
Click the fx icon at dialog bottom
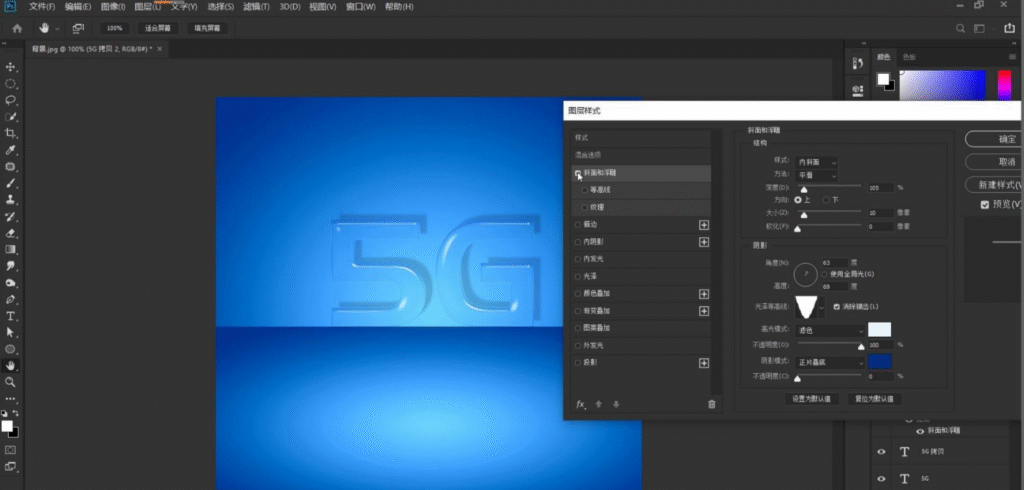coord(581,404)
